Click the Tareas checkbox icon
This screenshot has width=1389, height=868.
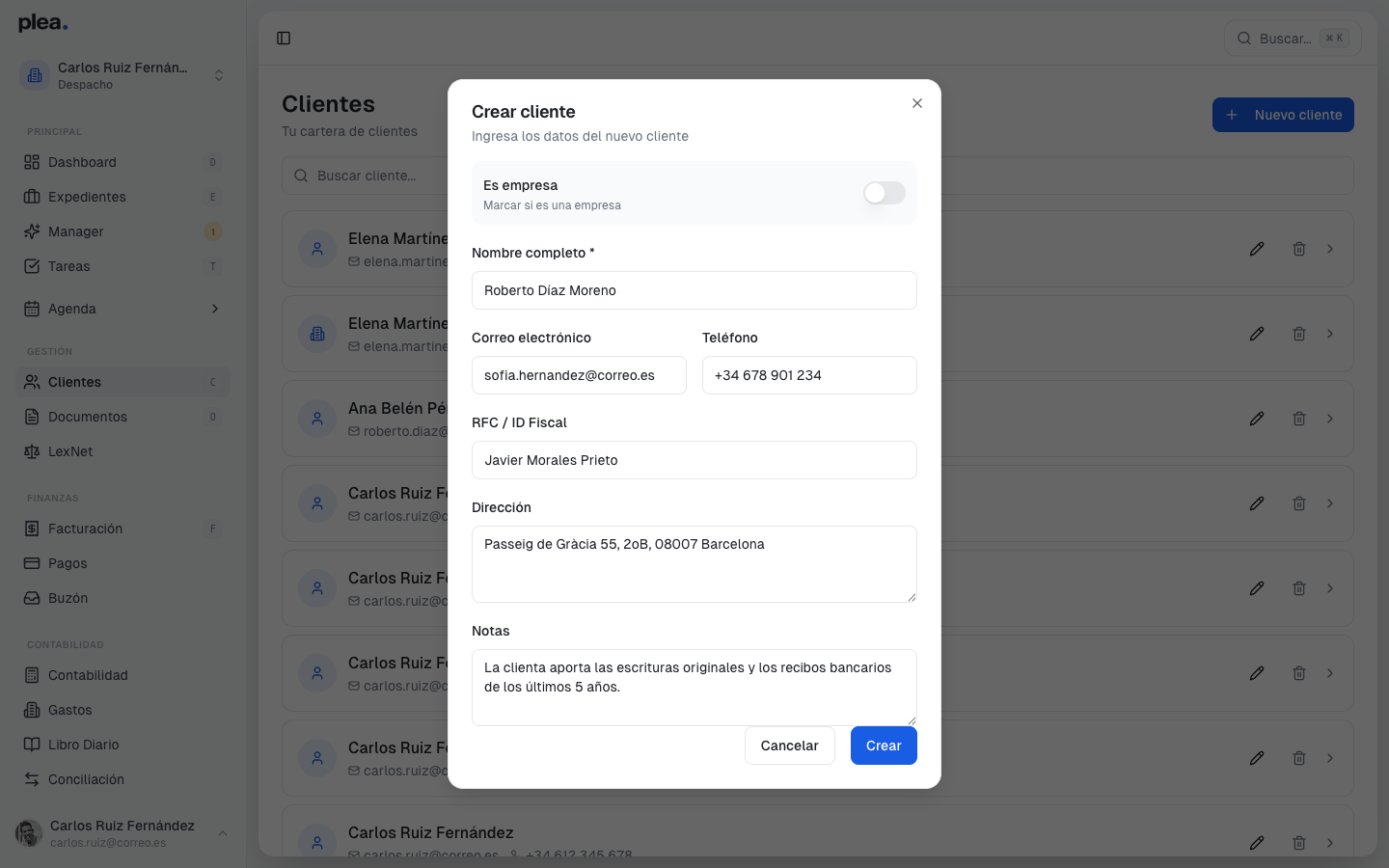(x=32, y=266)
